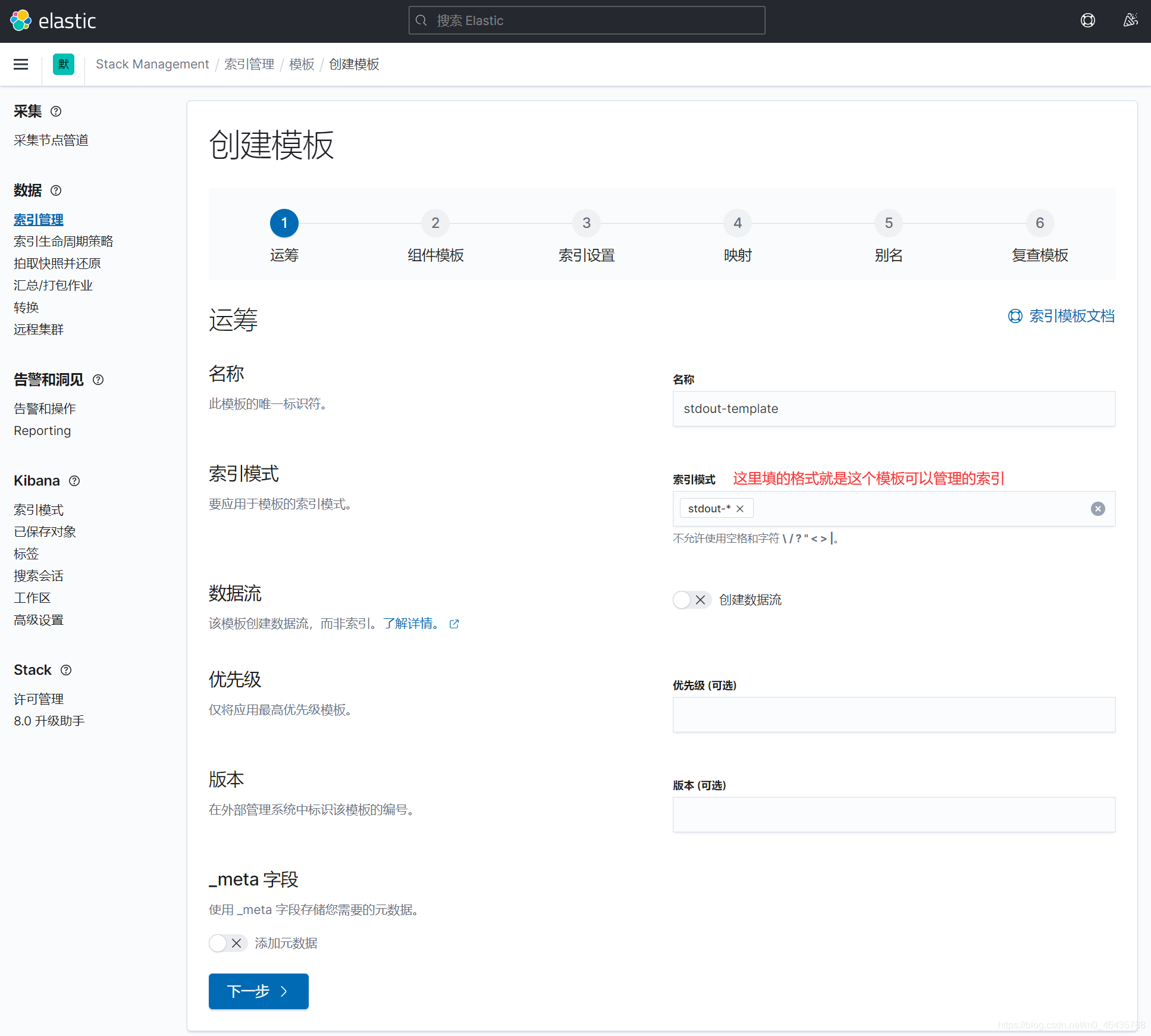Open 标签 in sidebar
This screenshot has width=1151, height=1036.
26,554
